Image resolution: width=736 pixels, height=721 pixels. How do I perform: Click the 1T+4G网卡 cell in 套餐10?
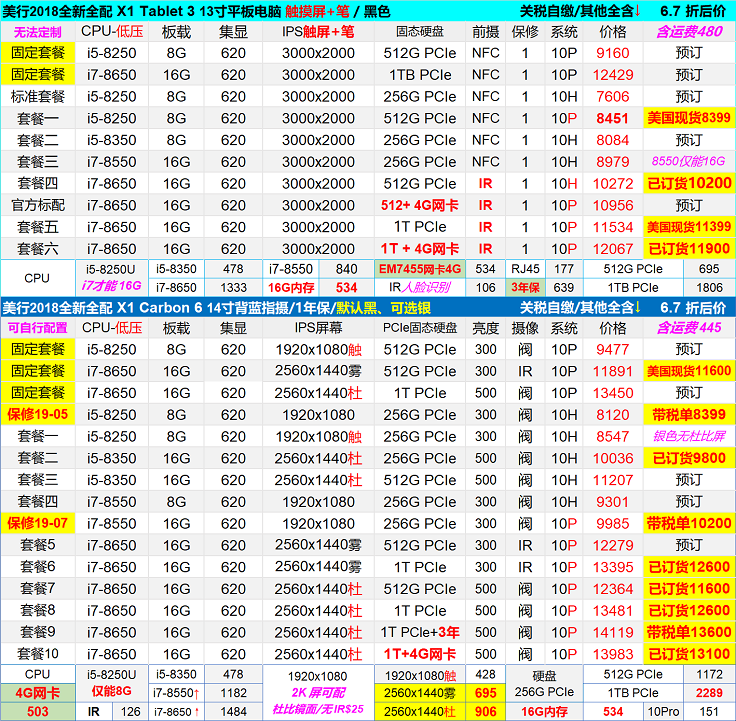pos(420,654)
